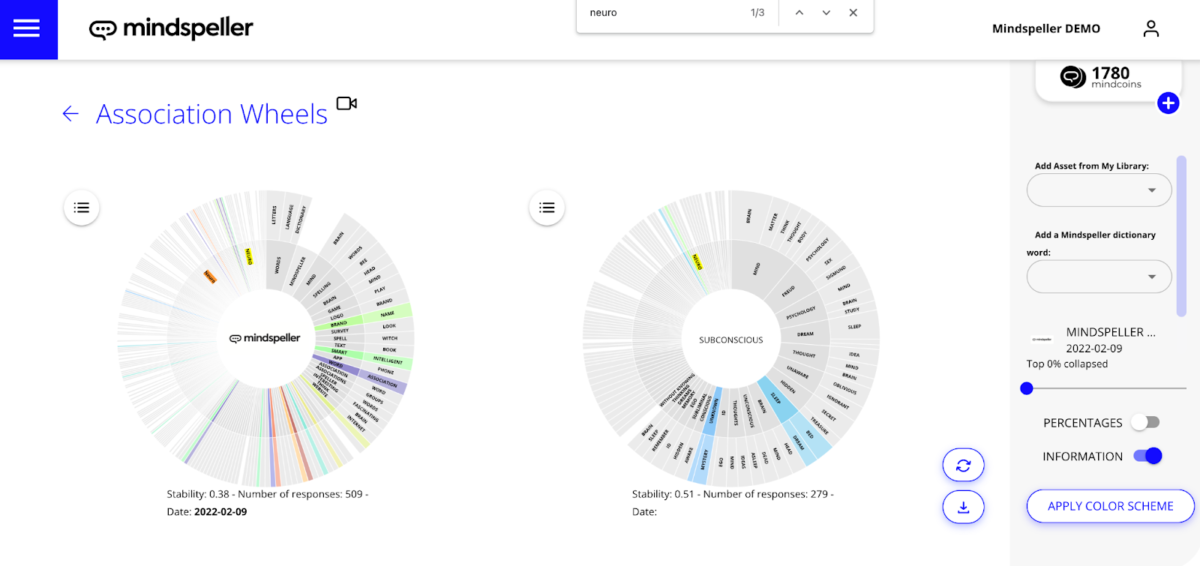
Task: Click the top collapsed percentage slider handle
Action: (1026, 388)
